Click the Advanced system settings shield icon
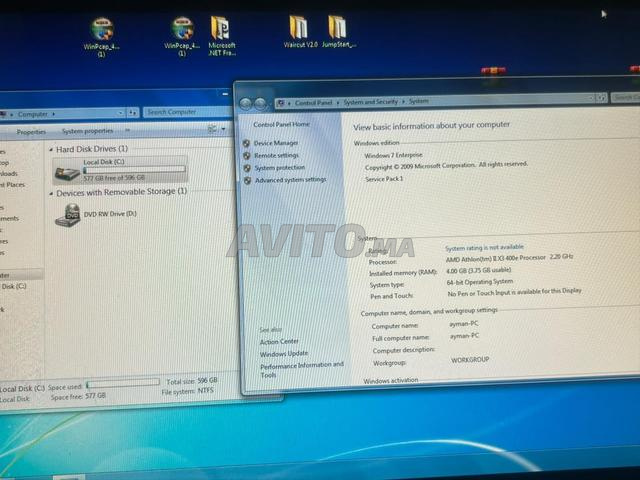 coord(247,180)
